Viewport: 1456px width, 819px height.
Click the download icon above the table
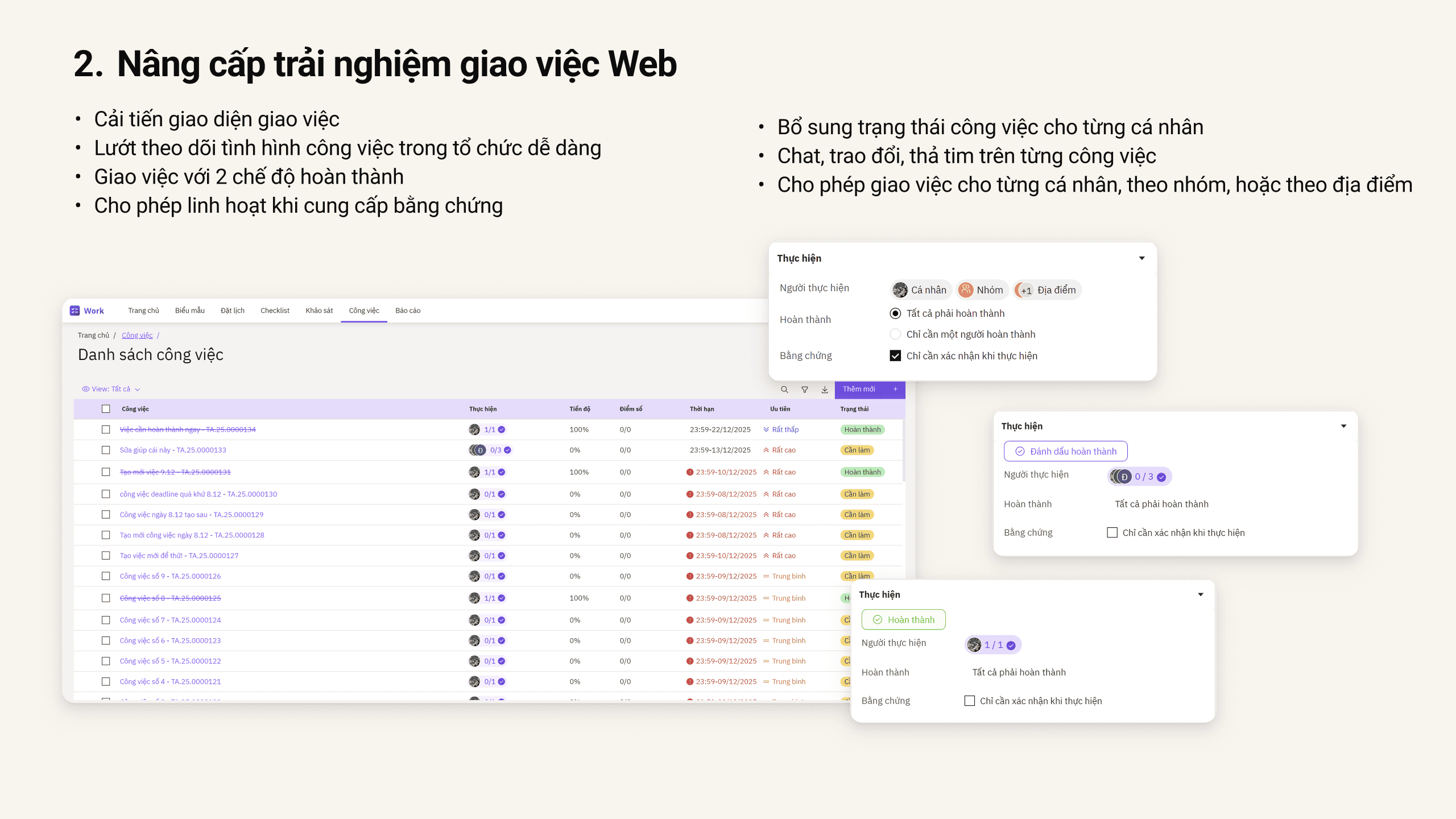(x=825, y=390)
